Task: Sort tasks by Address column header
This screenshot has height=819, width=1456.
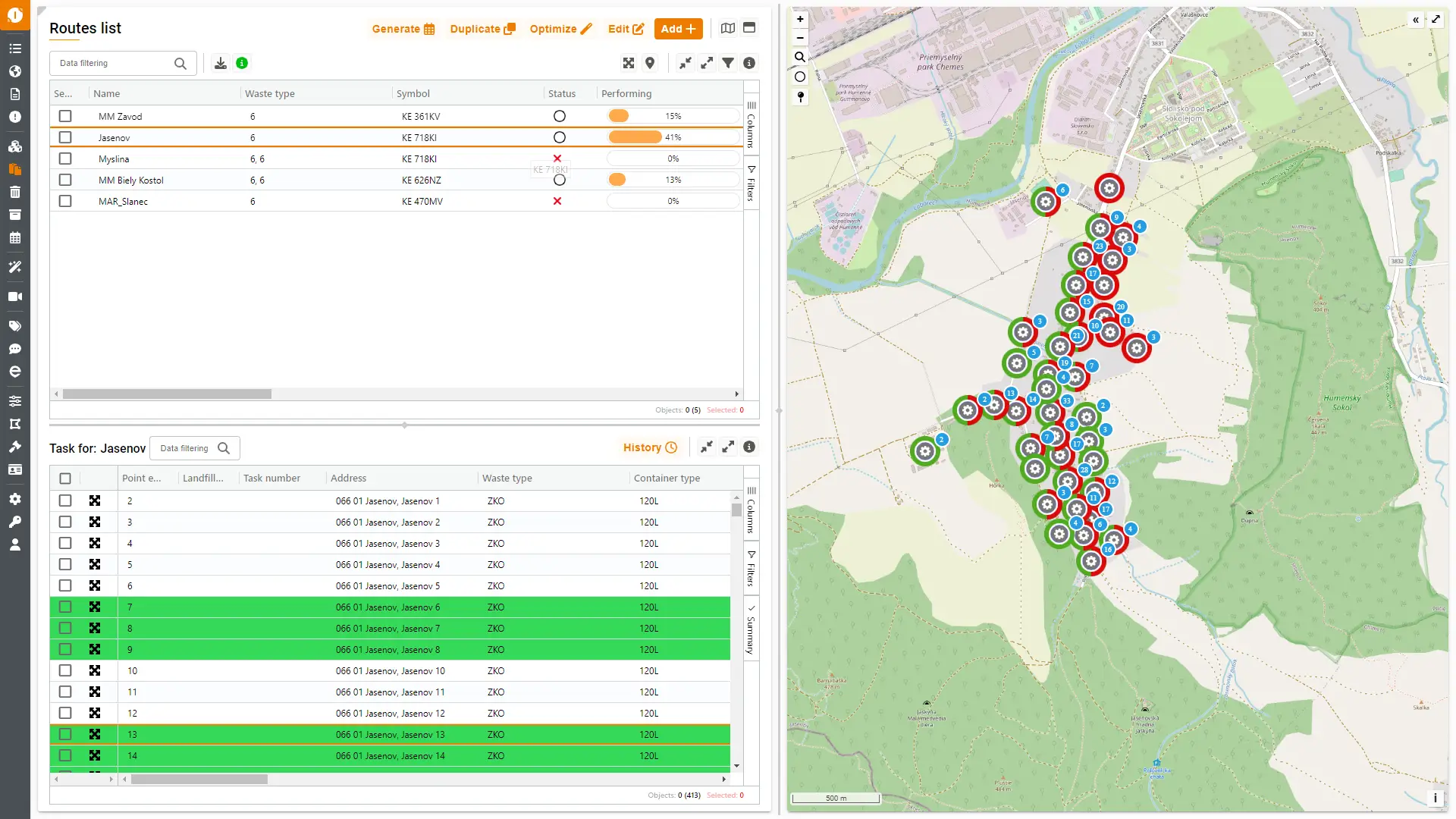Action: pos(348,478)
